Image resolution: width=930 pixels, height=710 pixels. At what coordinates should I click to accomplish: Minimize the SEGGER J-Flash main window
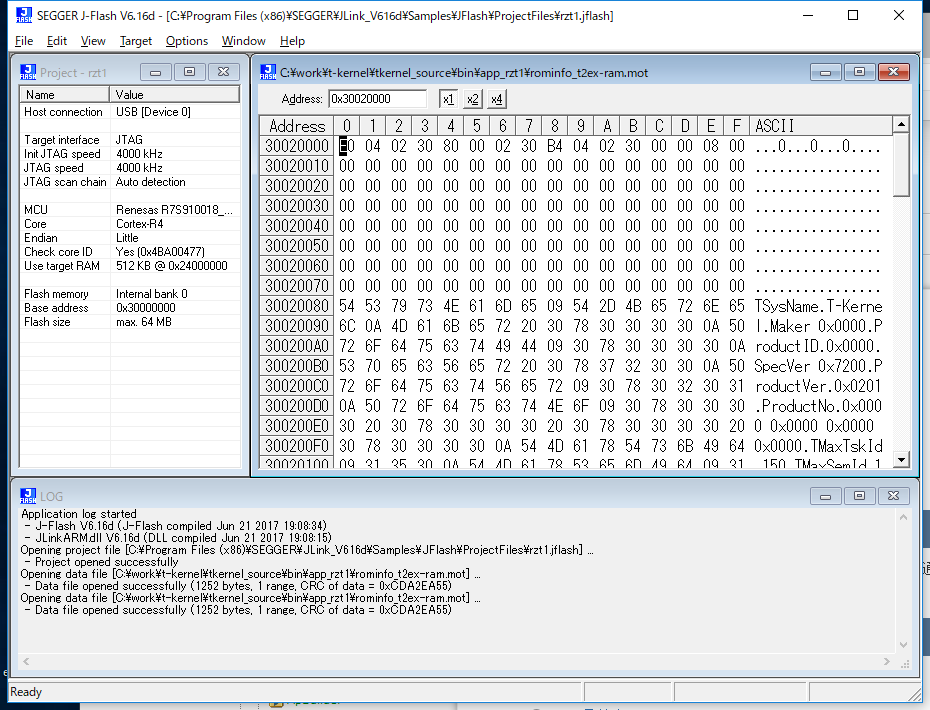pos(807,15)
